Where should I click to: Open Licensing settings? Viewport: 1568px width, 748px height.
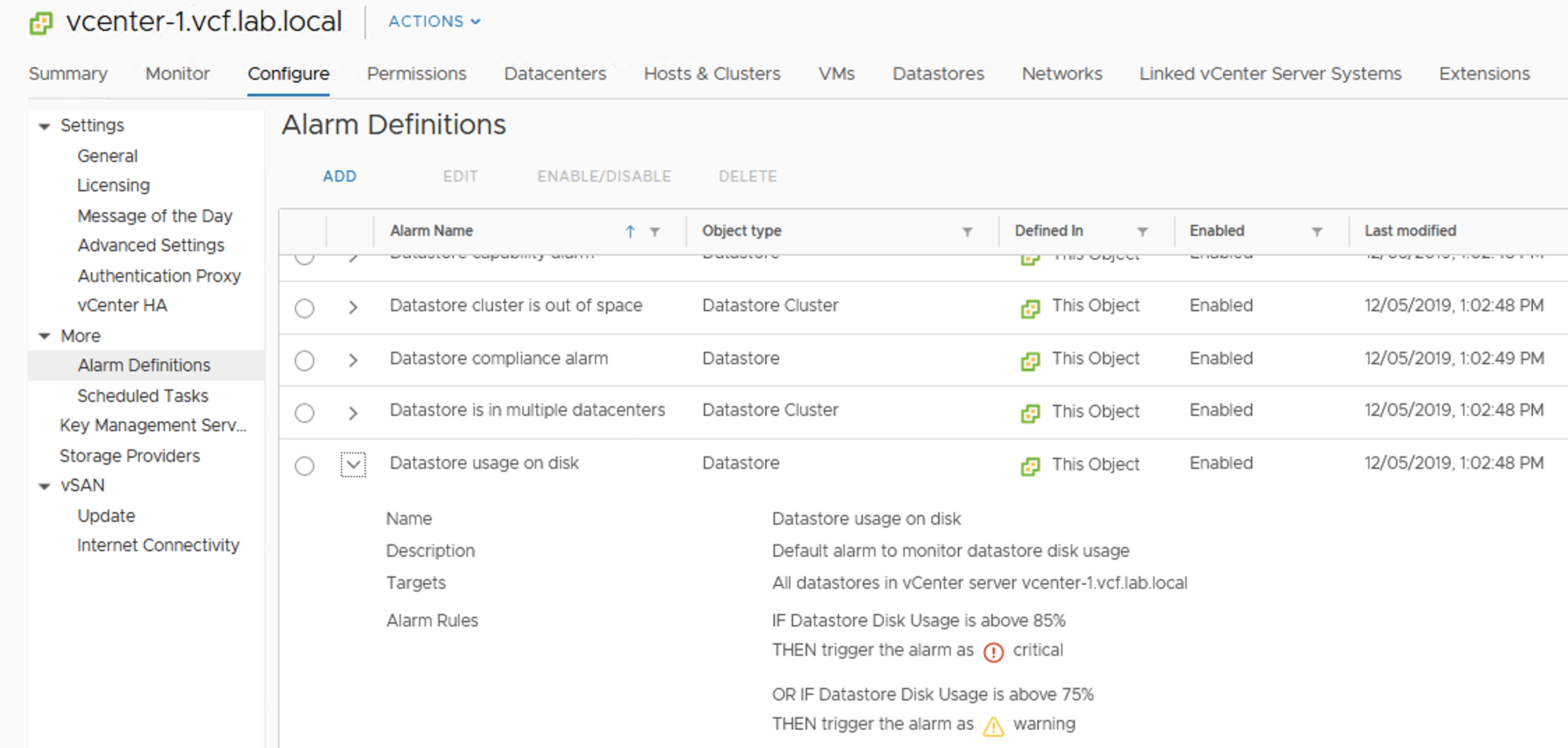click(x=114, y=186)
